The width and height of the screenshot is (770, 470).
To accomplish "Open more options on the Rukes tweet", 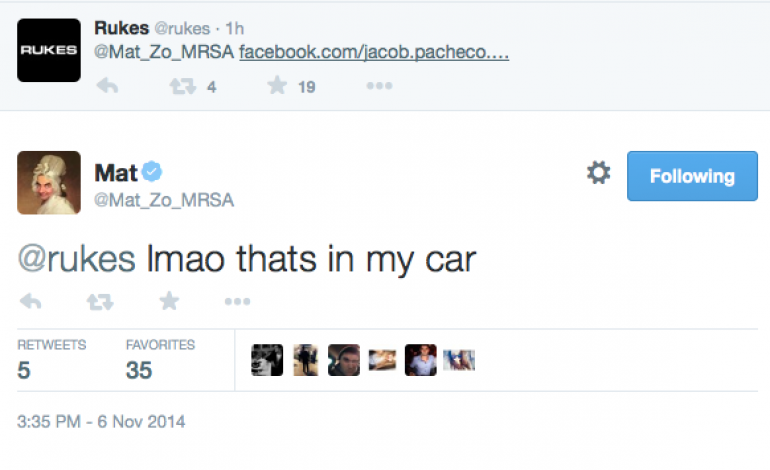I will click(x=379, y=86).
